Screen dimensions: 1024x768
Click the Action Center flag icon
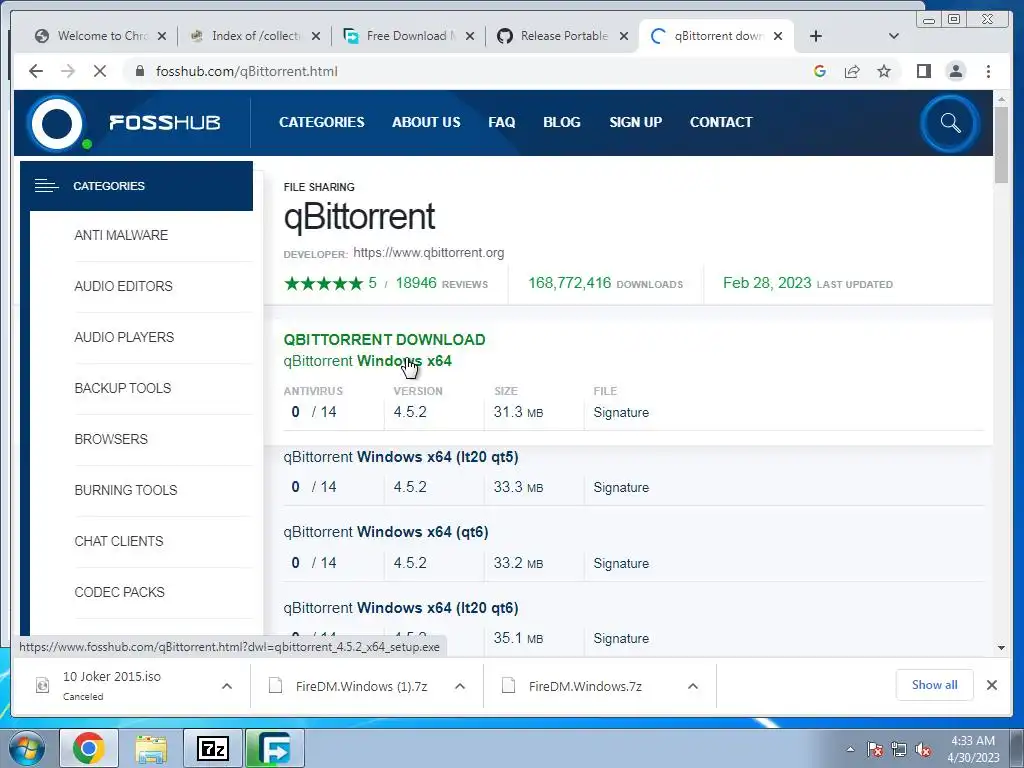point(875,749)
